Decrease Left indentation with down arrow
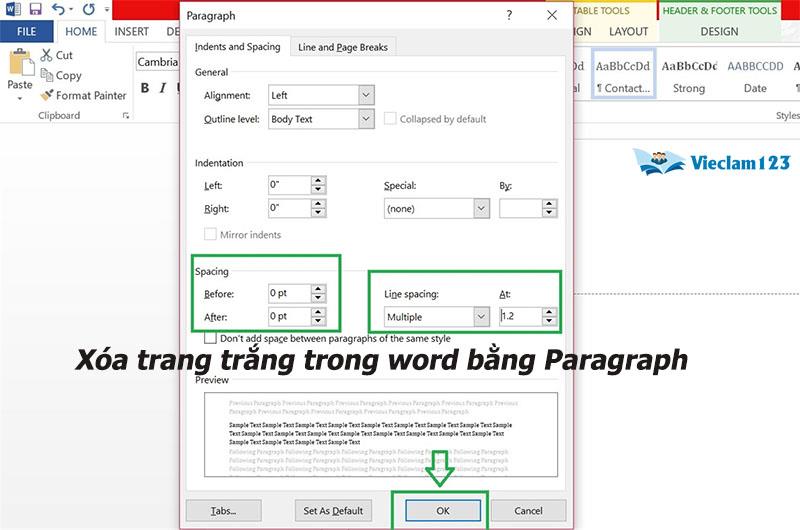Screen dimensions: 800x530 318,189
